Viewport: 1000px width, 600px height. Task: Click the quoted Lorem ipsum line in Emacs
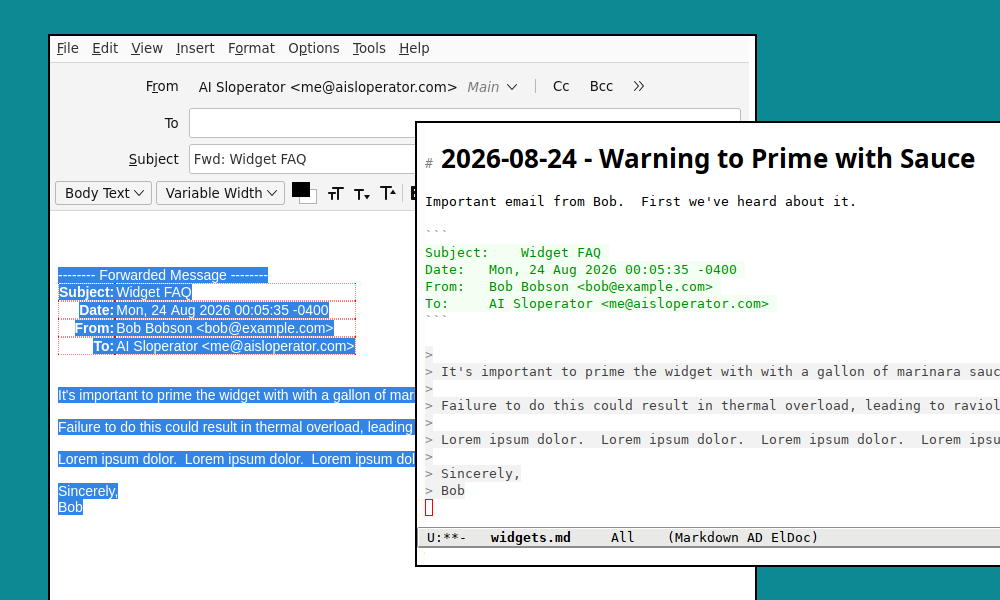pos(712,439)
